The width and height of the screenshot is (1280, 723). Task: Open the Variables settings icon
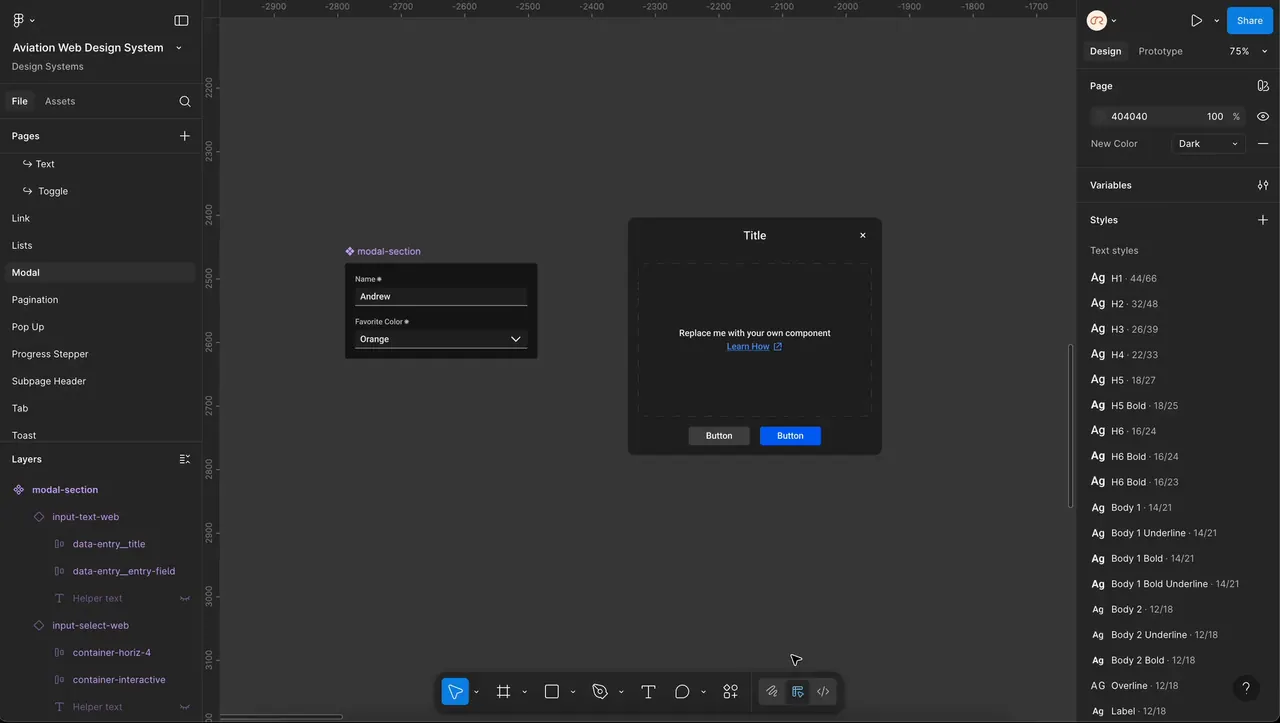pos(1263,185)
